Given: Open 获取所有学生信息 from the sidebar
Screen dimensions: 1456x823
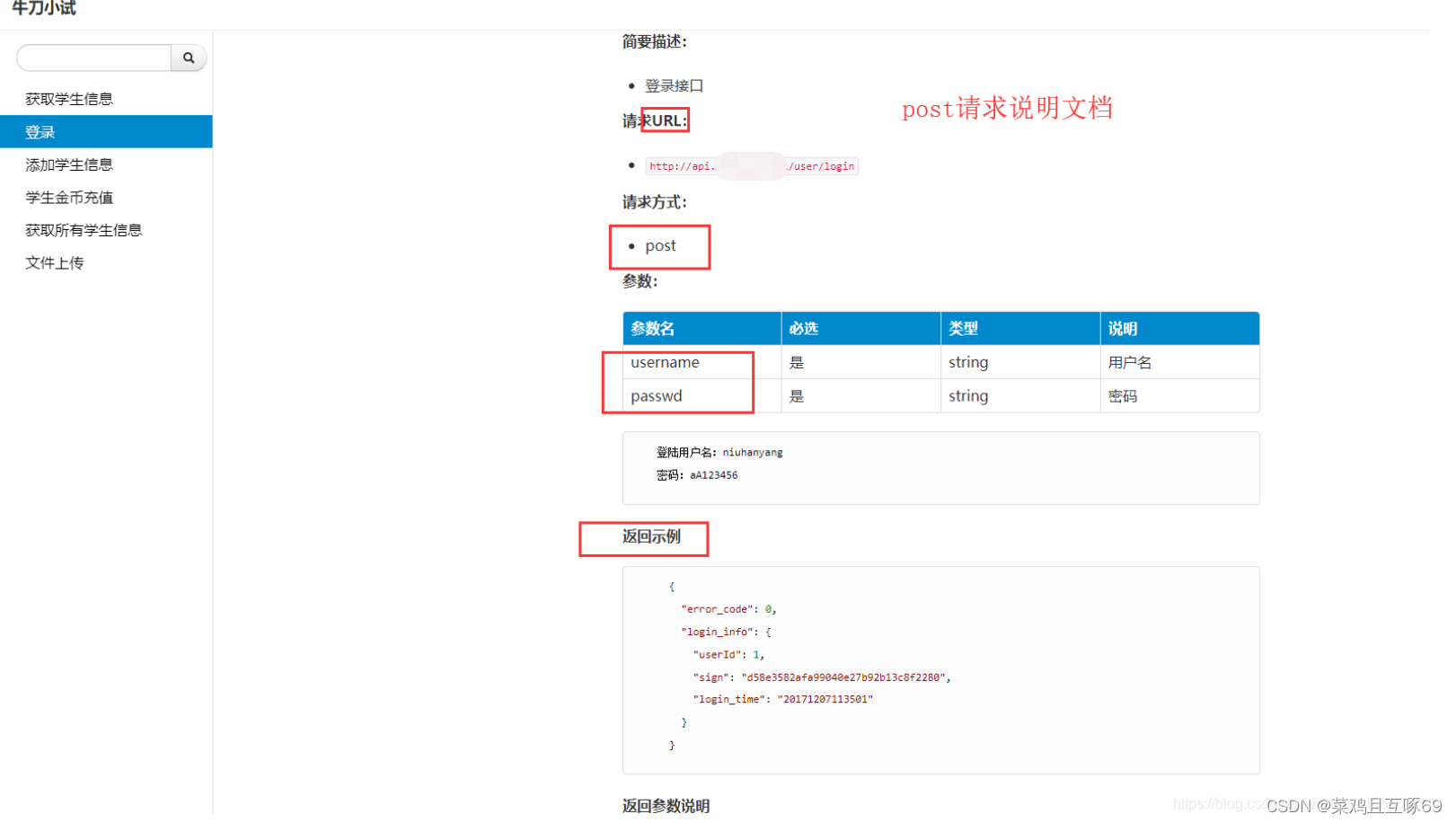Looking at the screenshot, I should click(84, 230).
